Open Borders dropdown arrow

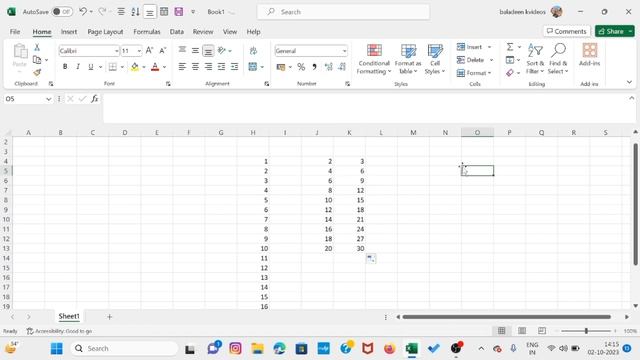click(122, 67)
